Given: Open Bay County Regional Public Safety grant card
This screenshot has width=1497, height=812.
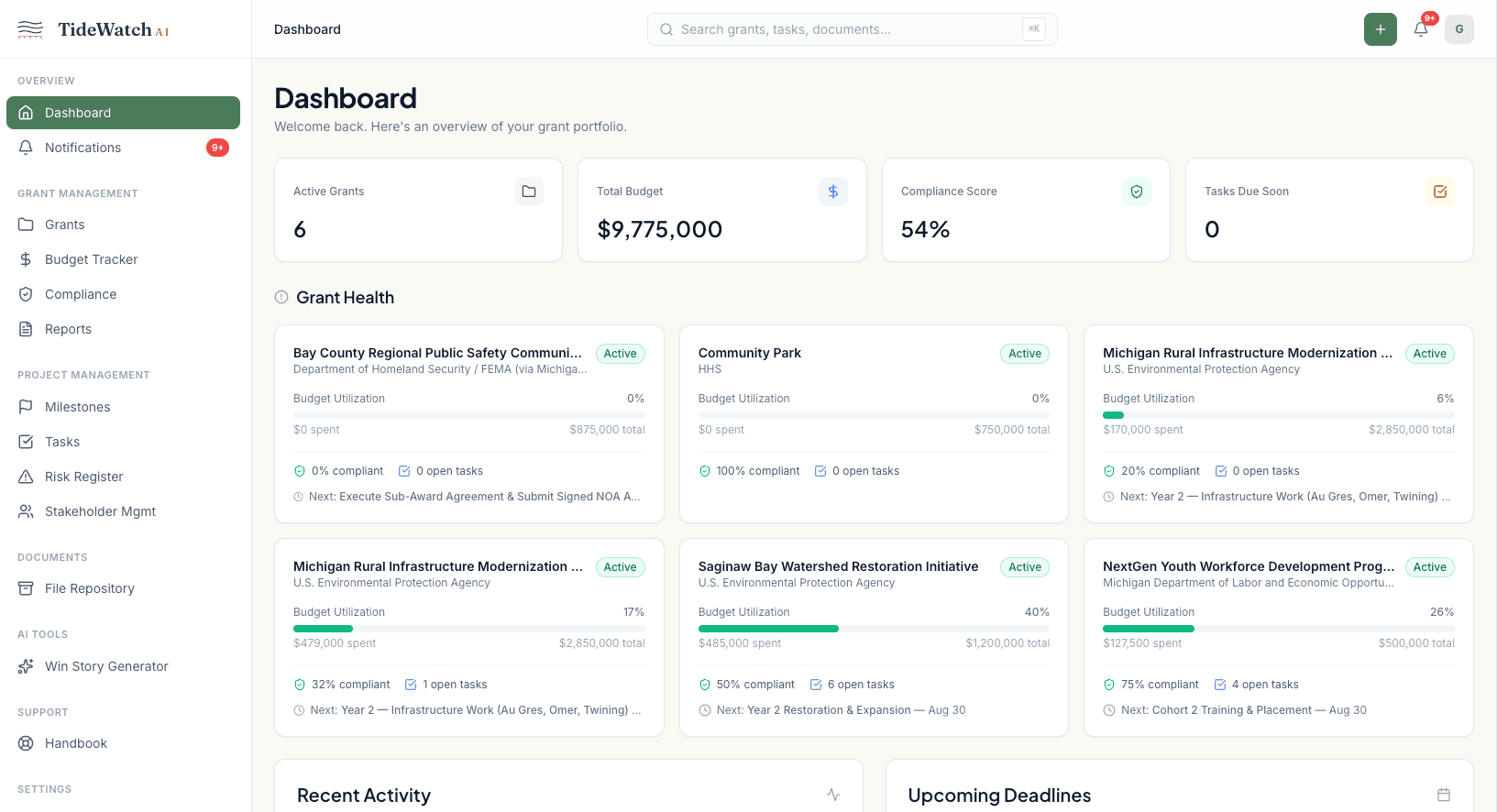Looking at the screenshot, I should tap(469, 423).
